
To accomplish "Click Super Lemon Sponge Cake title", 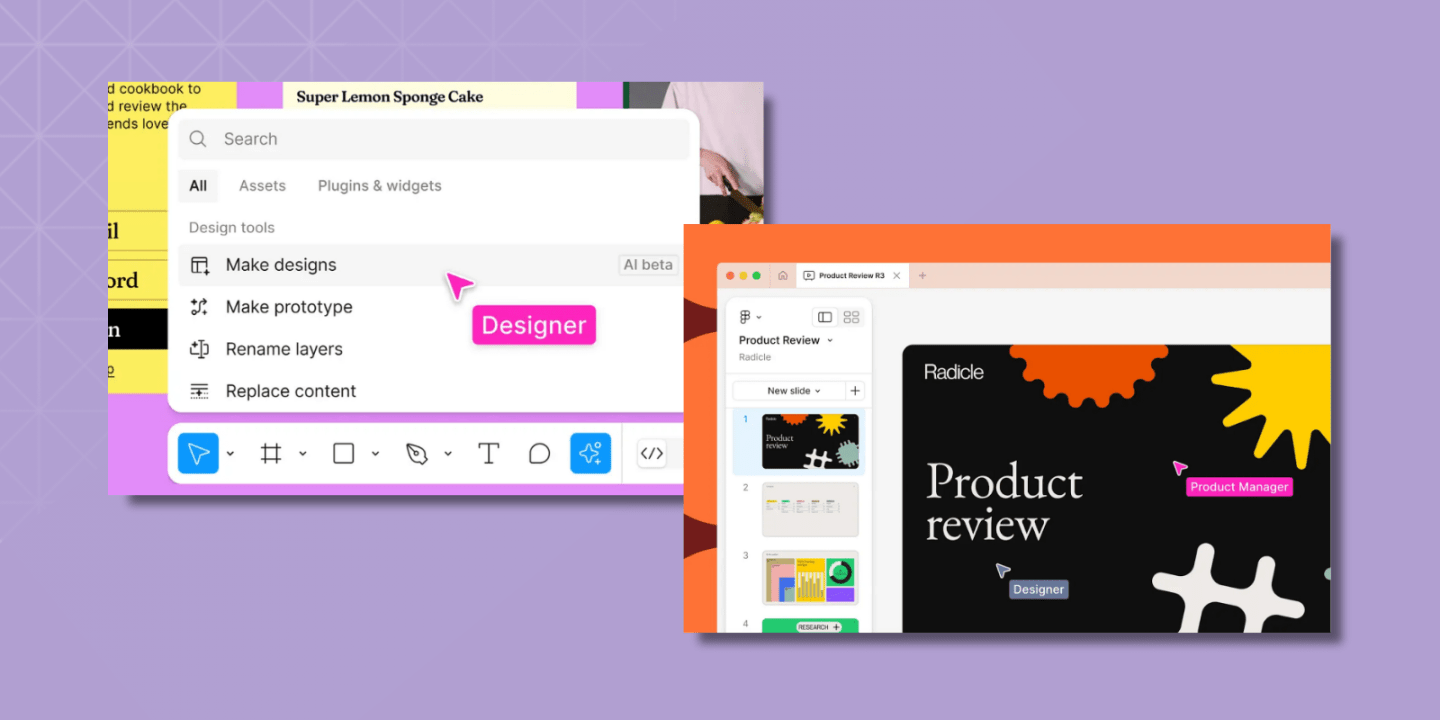I will pos(390,97).
